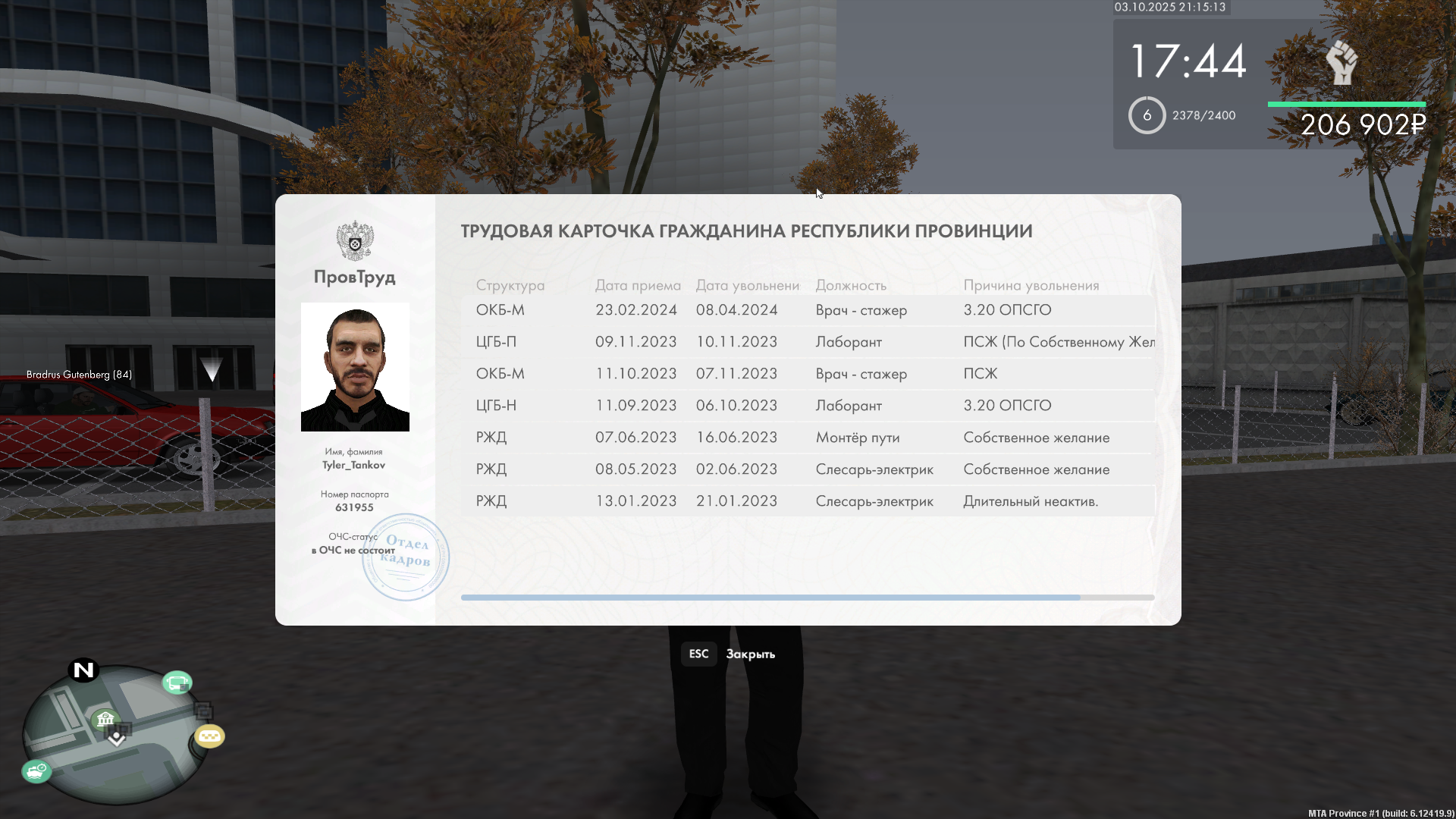Click the boat icon on minimap

click(36, 772)
